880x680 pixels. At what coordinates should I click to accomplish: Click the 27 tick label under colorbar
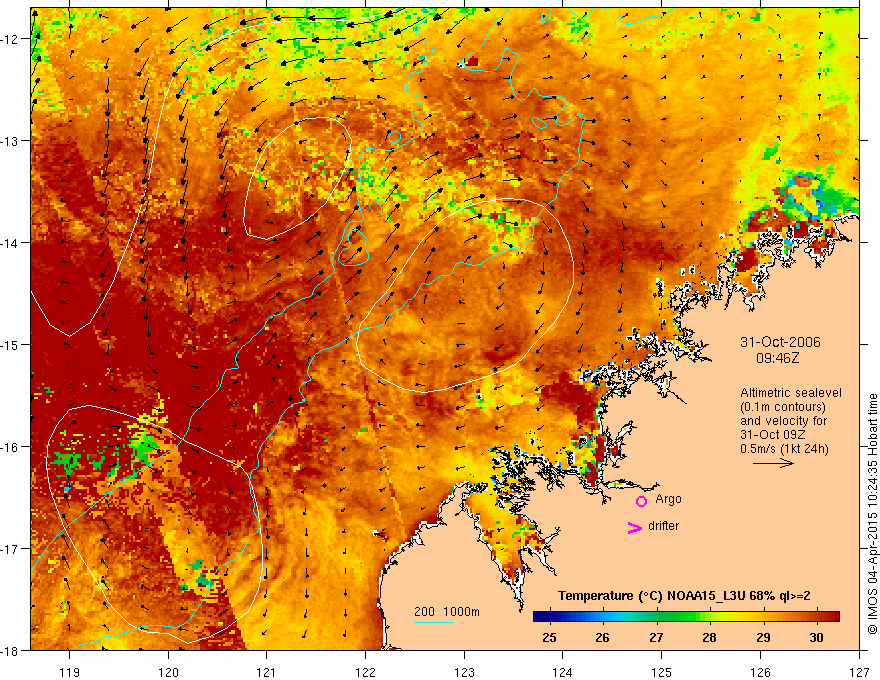(656, 637)
